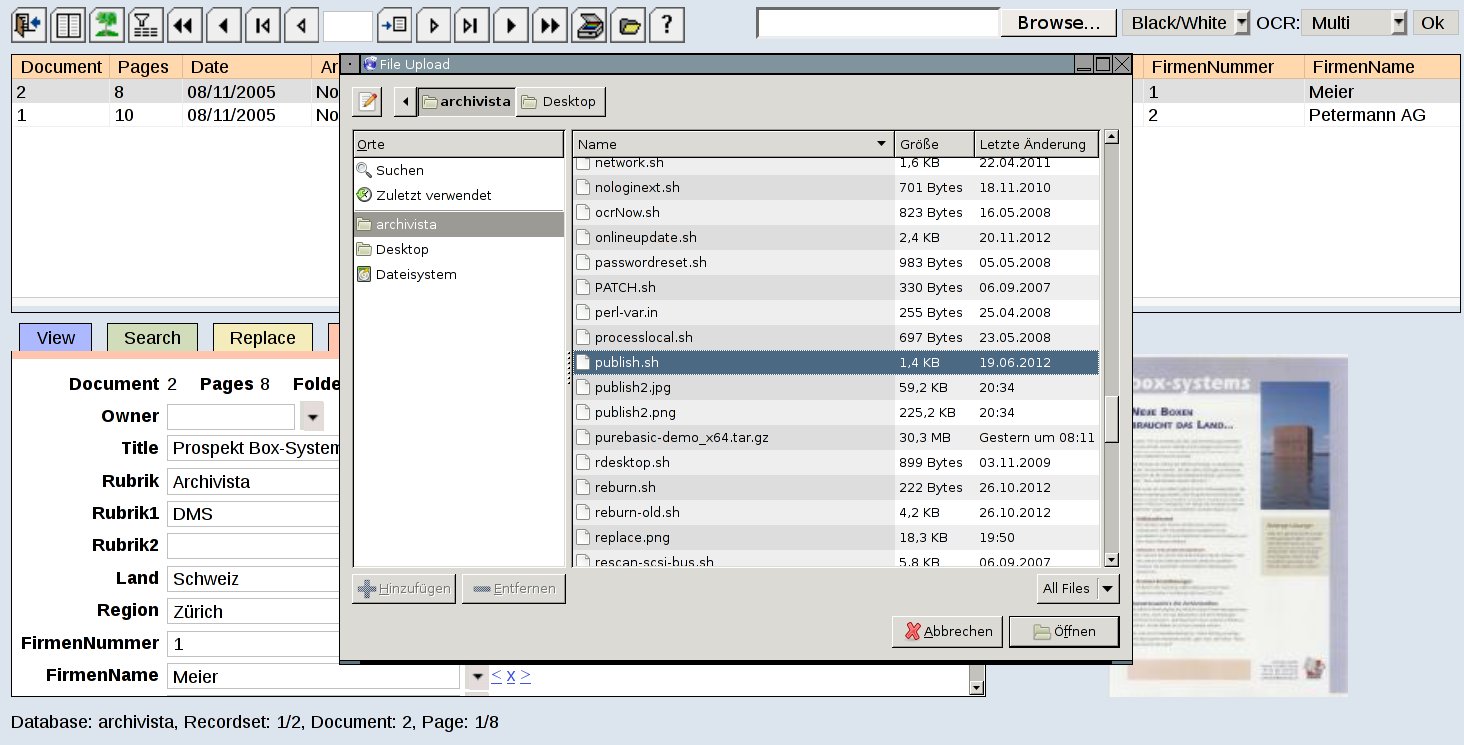Screen dimensions: 1464x745
Task: Click the hollow left arrow page icon
Action: click(x=301, y=25)
